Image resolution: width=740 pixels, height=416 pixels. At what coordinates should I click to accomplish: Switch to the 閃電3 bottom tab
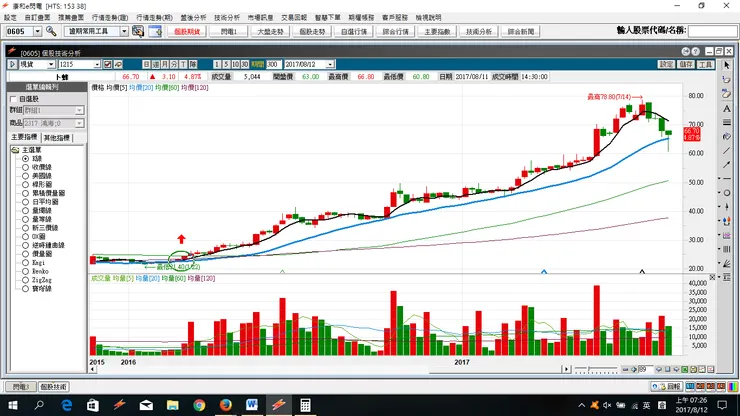coord(21,387)
